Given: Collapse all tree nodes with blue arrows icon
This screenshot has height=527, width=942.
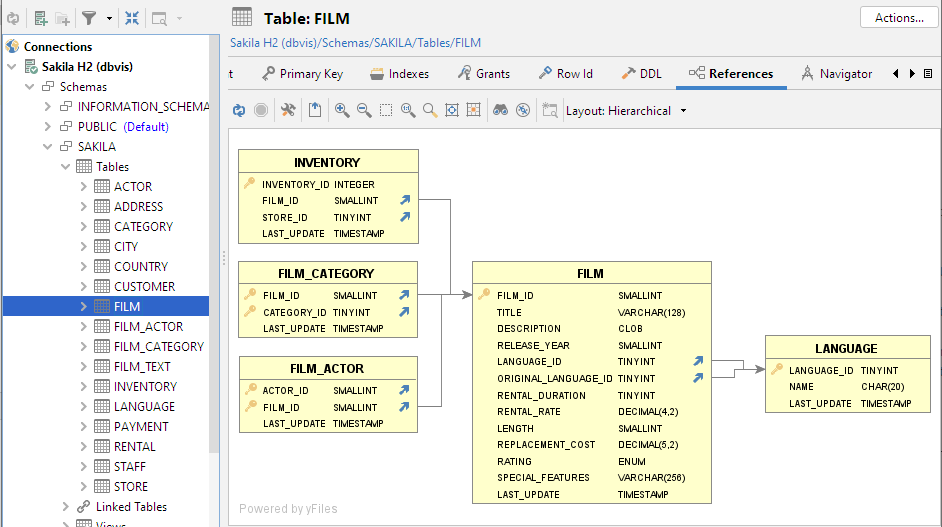Looking at the screenshot, I should coord(132,18).
